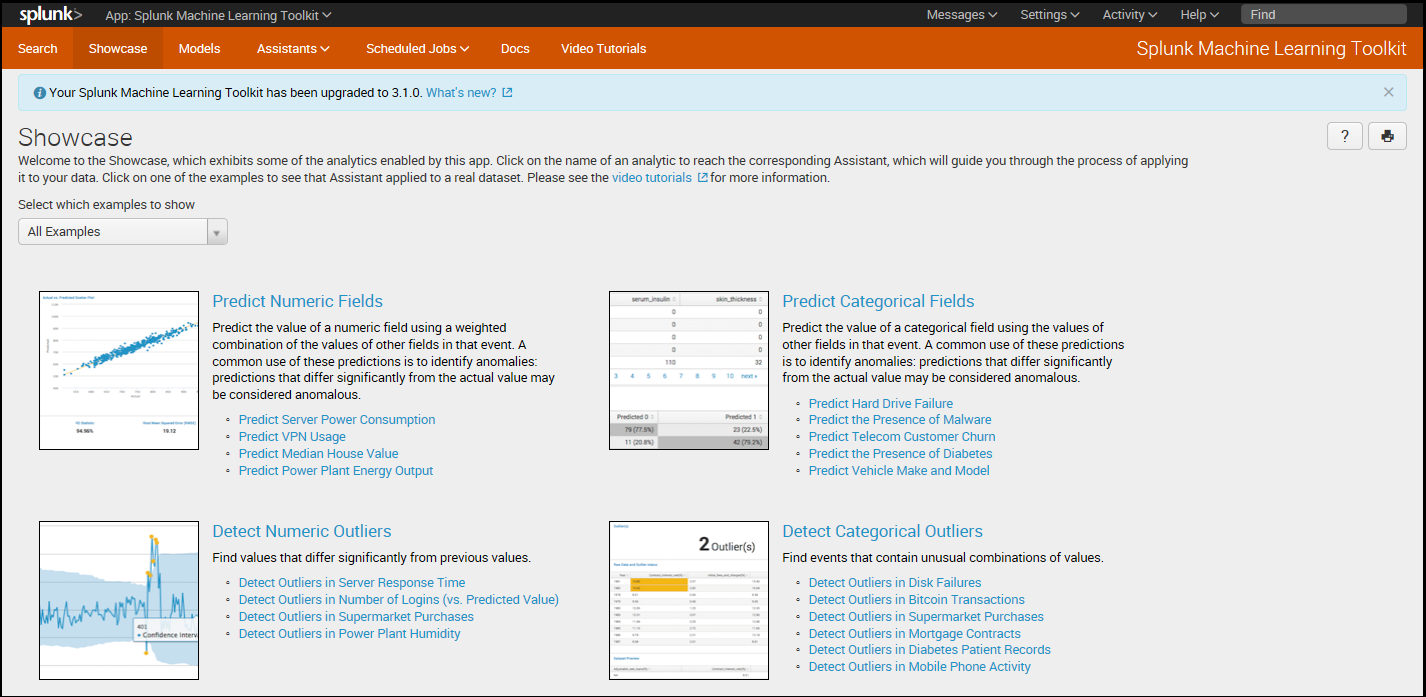The height and width of the screenshot is (697, 1426).
Task: Expand the Assistants navigation menu
Action: click(293, 48)
